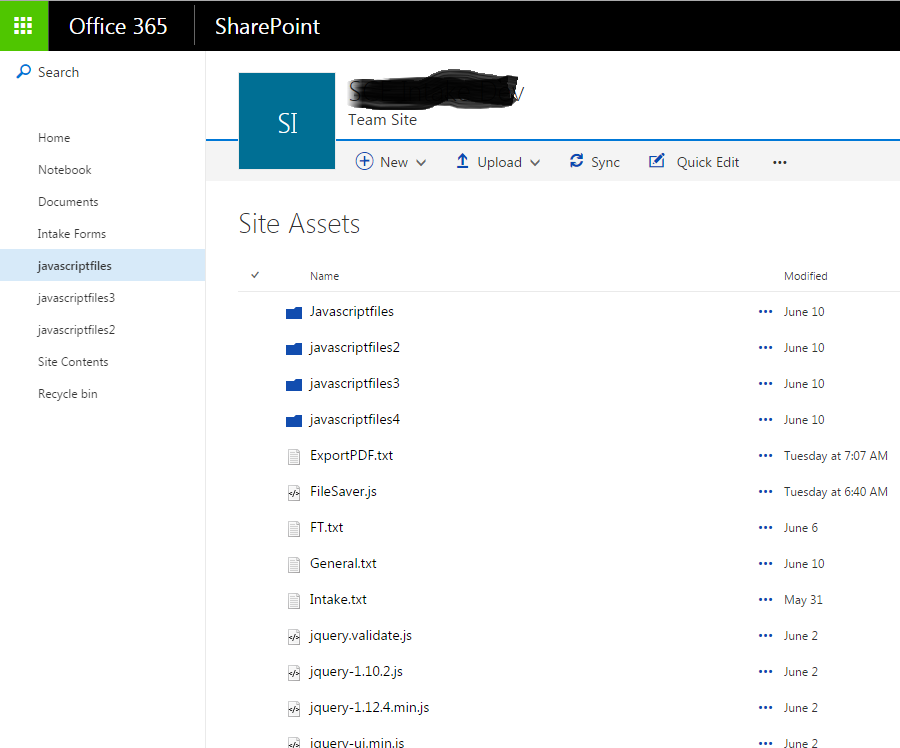
Task: Click the Upload arrow icon
Action: (x=461, y=161)
